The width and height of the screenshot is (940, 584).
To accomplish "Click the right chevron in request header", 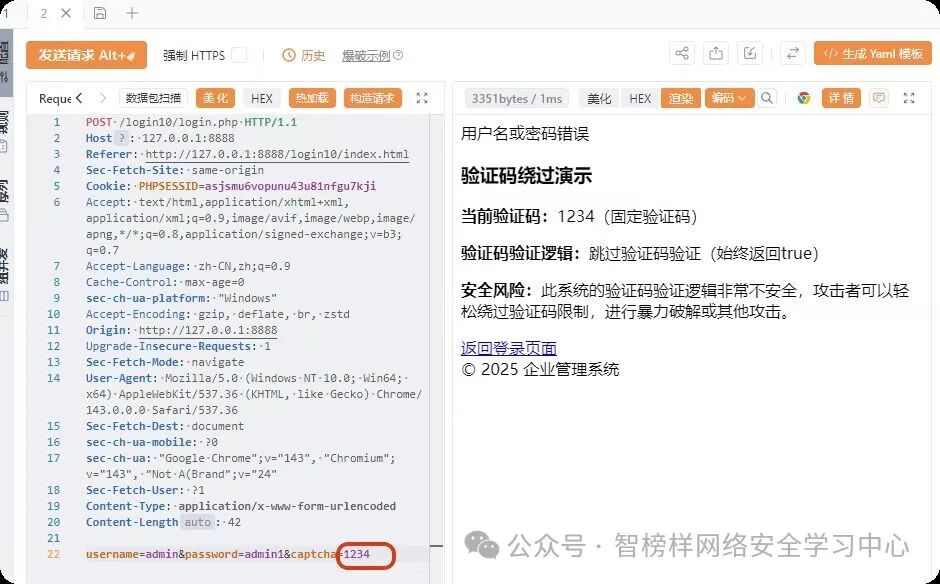I will pyautogui.click(x=103, y=98).
